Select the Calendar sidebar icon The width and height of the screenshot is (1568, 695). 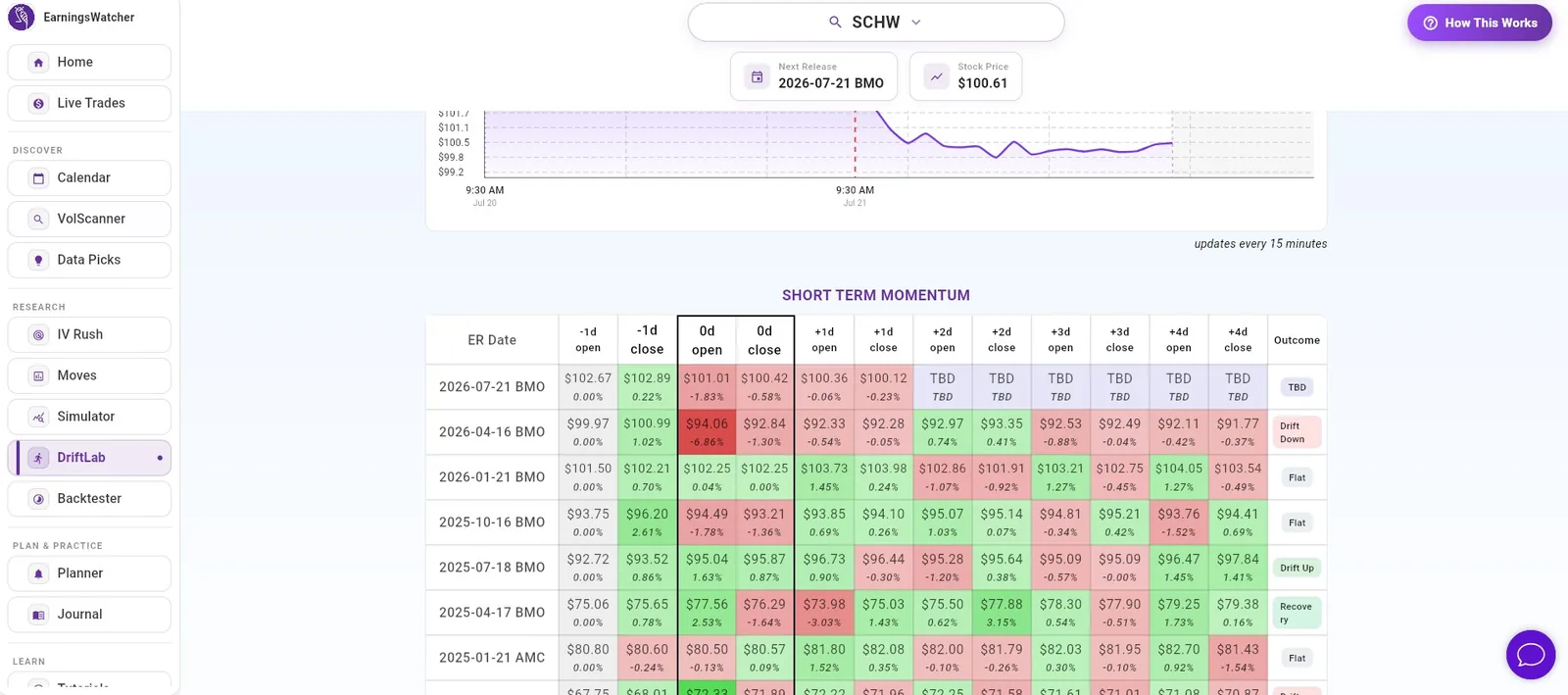coord(38,178)
